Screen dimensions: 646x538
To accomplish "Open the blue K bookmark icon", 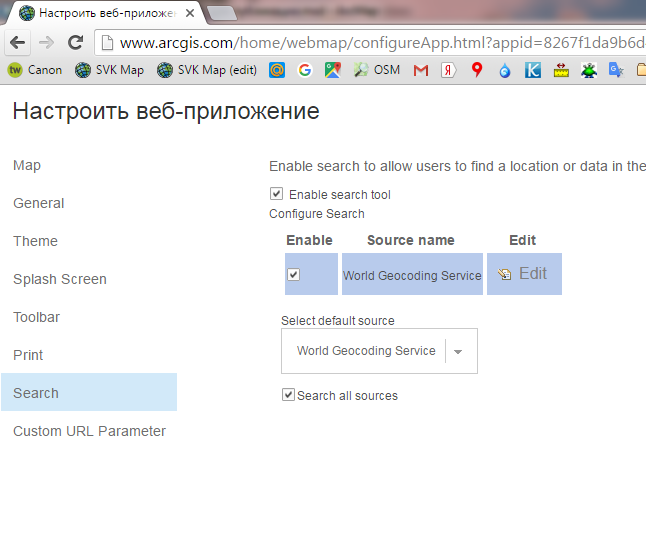I will click(533, 70).
